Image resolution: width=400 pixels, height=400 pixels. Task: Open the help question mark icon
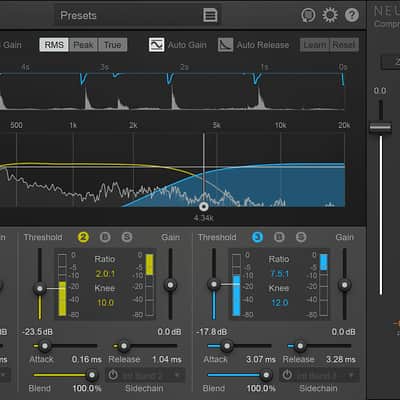(352, 15)
